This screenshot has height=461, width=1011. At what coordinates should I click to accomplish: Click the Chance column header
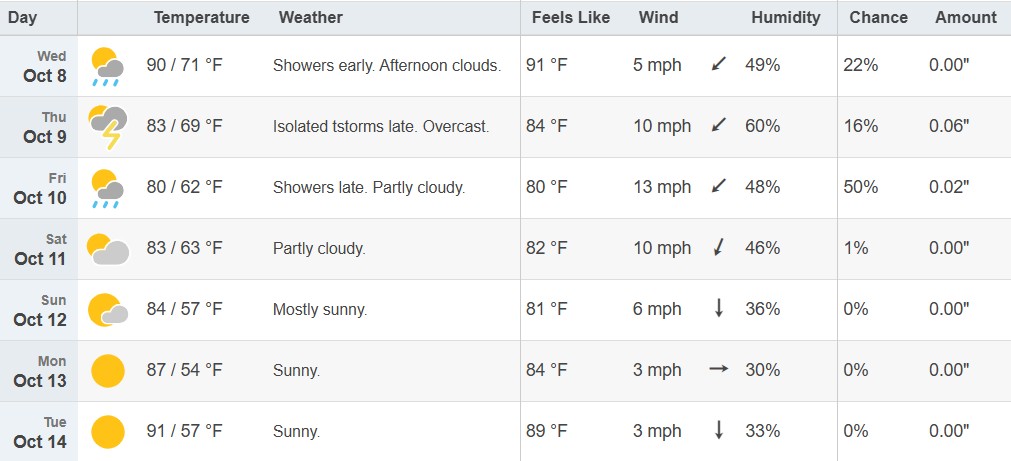tap(878, 17)
